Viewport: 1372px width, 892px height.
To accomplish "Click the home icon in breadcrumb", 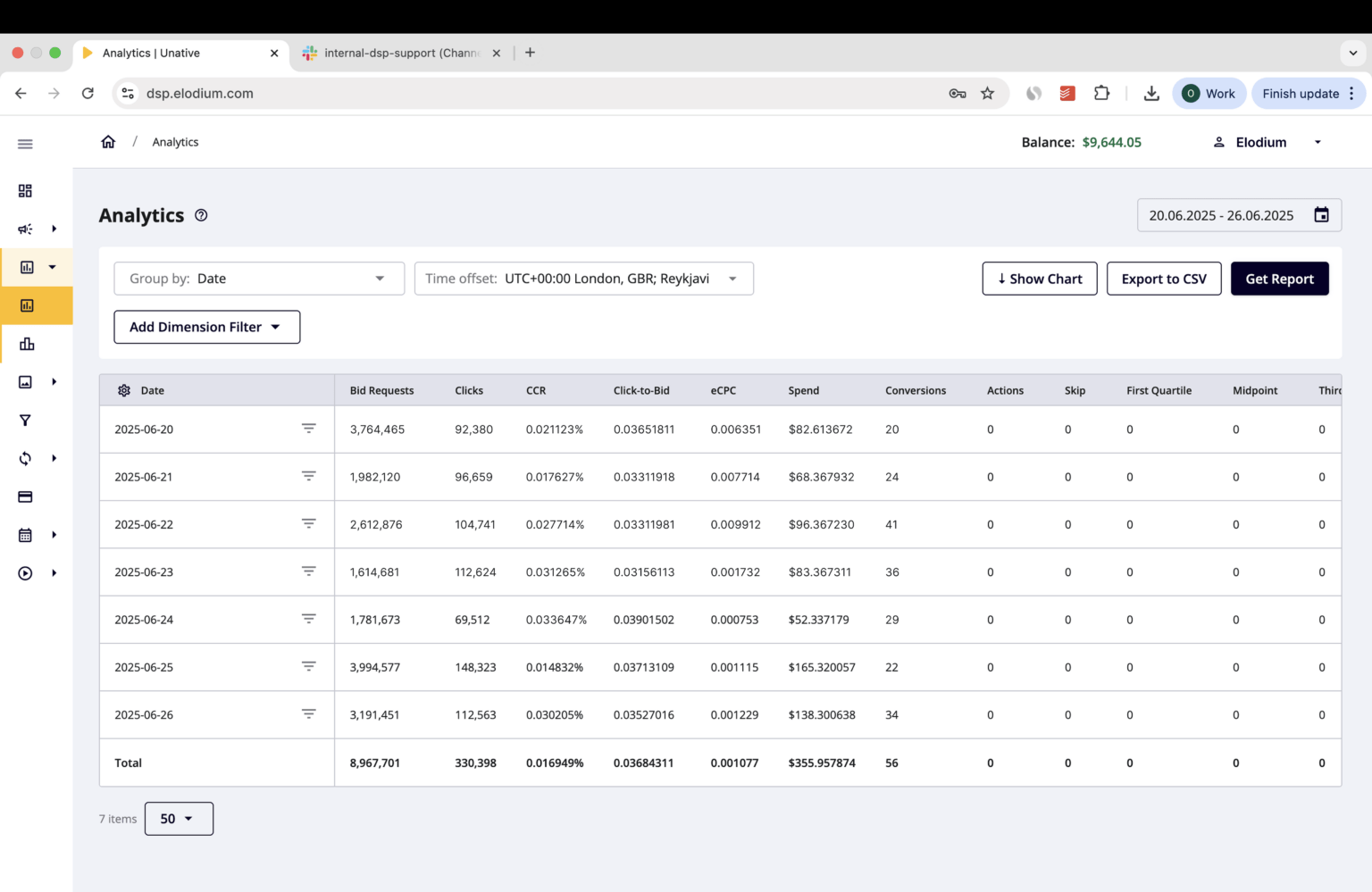I will tap(108, 142).
